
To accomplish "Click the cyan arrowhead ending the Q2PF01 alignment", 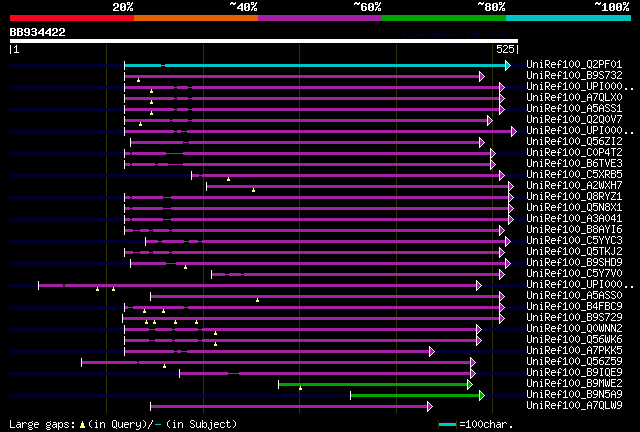I will click(508, 65).
